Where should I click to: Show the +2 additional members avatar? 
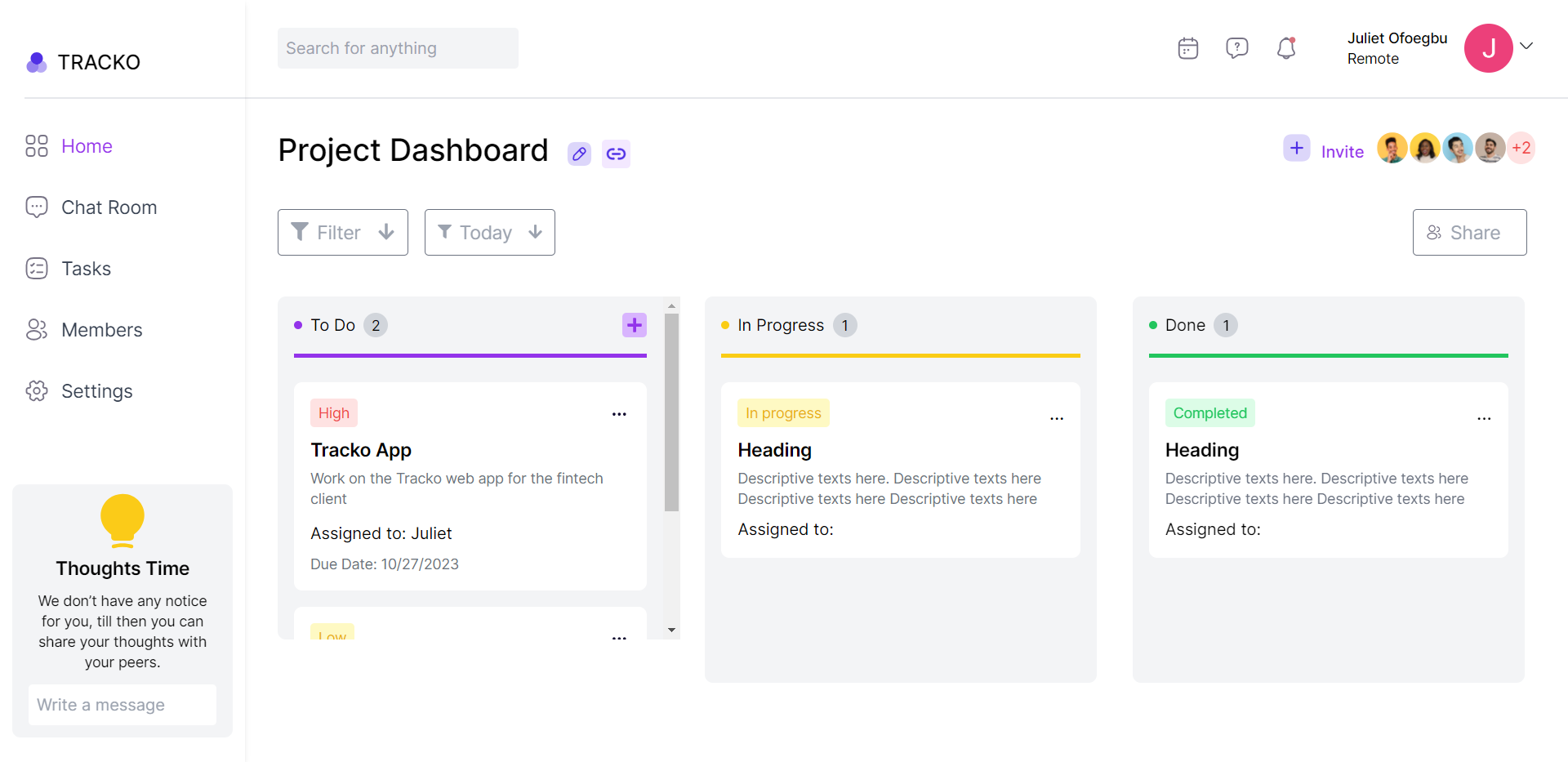(1521, 149)
